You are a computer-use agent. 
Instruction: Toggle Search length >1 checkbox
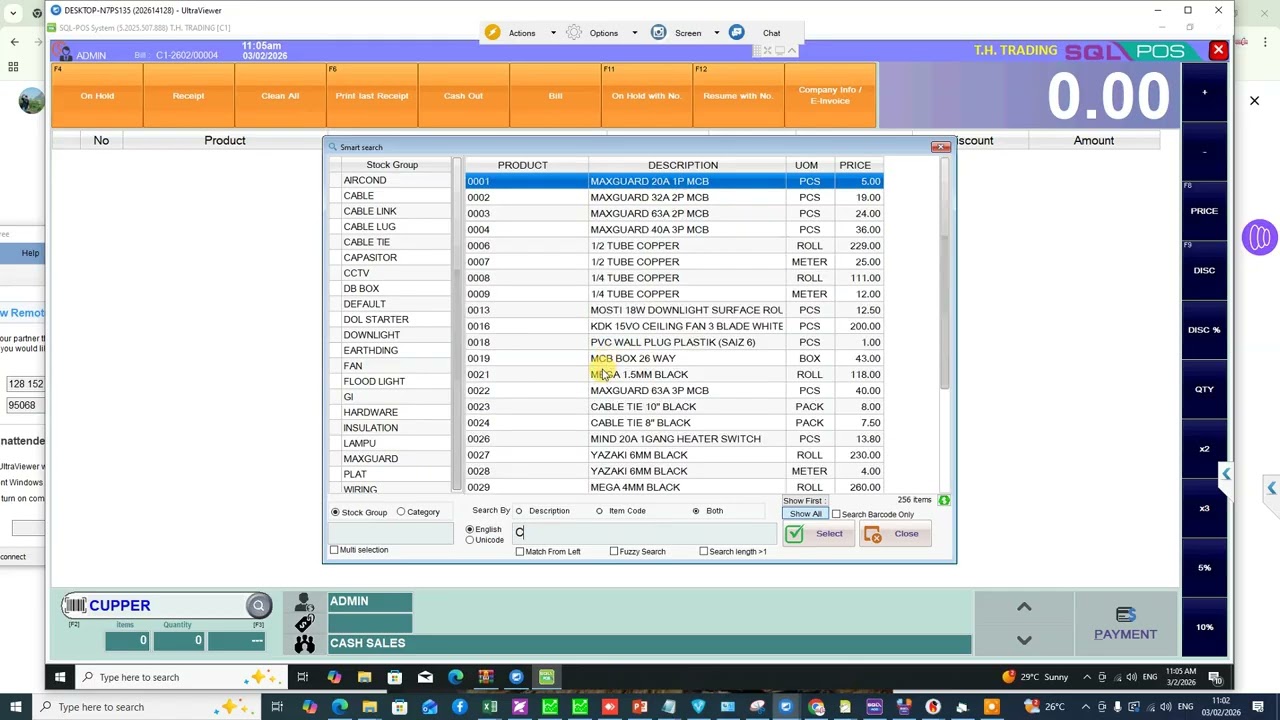click(704, 551)
